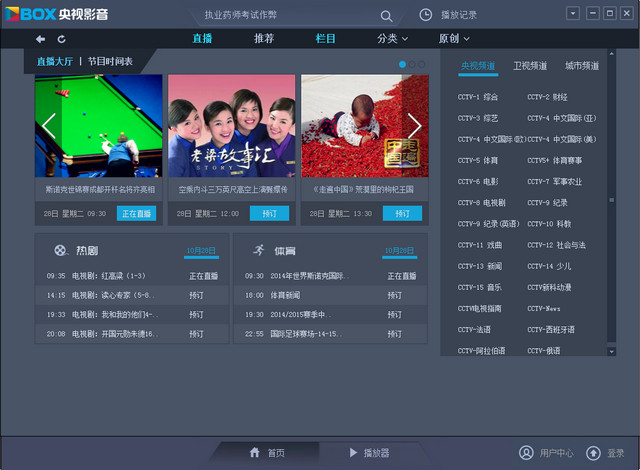Refresh the page with the reload icon
Image resolution: width=640 pixels, height=470 pixels.
(62, 39)
